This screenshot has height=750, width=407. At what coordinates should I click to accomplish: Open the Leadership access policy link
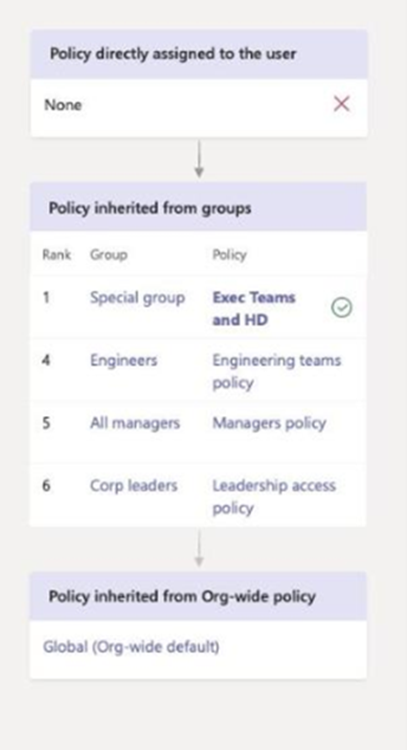[x=274, y=496]
